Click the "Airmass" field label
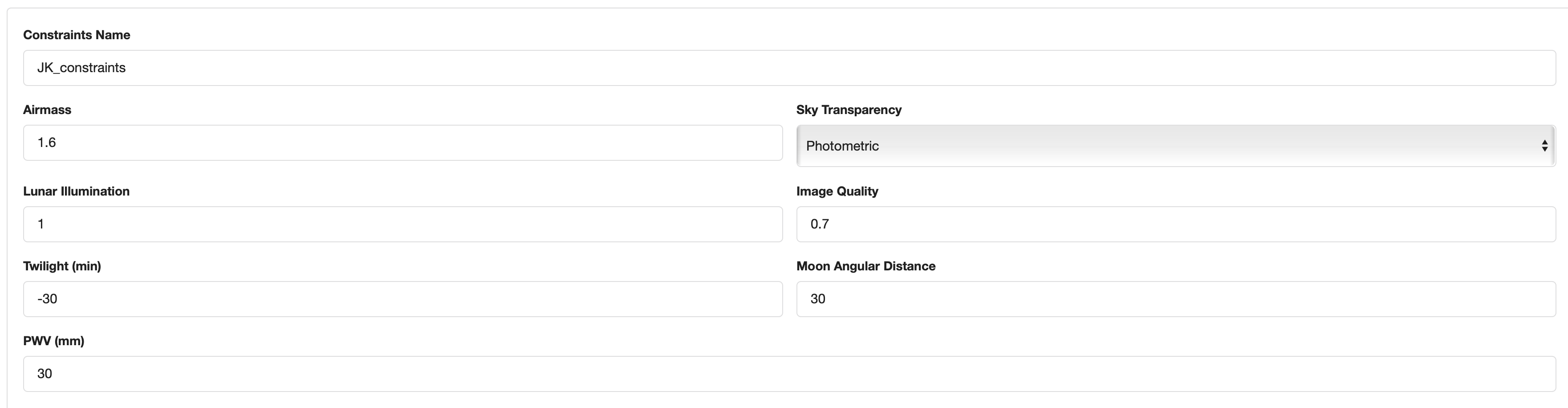This screenshot has width=1568, height=408. pos(47,110)
